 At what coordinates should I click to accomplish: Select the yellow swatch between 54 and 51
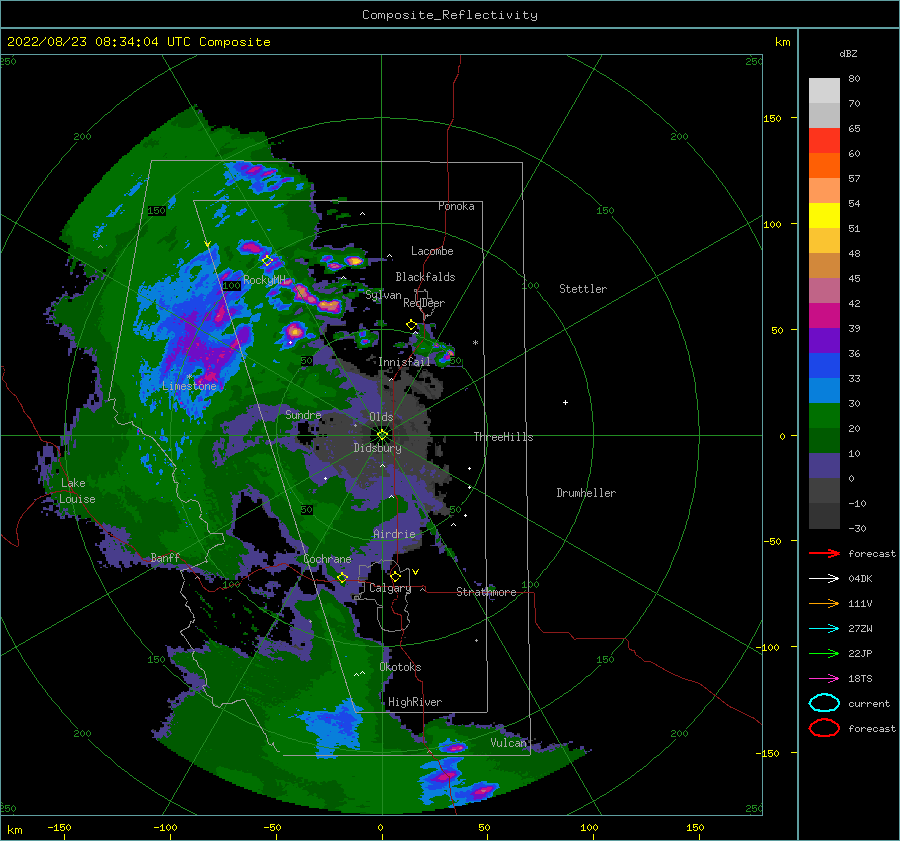824,215
